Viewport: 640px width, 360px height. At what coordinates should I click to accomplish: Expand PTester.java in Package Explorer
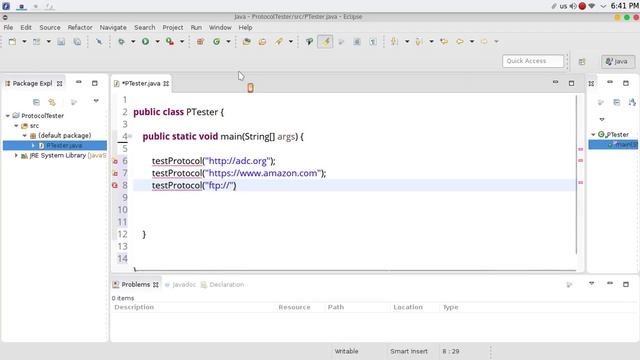[x=33, y=145]
